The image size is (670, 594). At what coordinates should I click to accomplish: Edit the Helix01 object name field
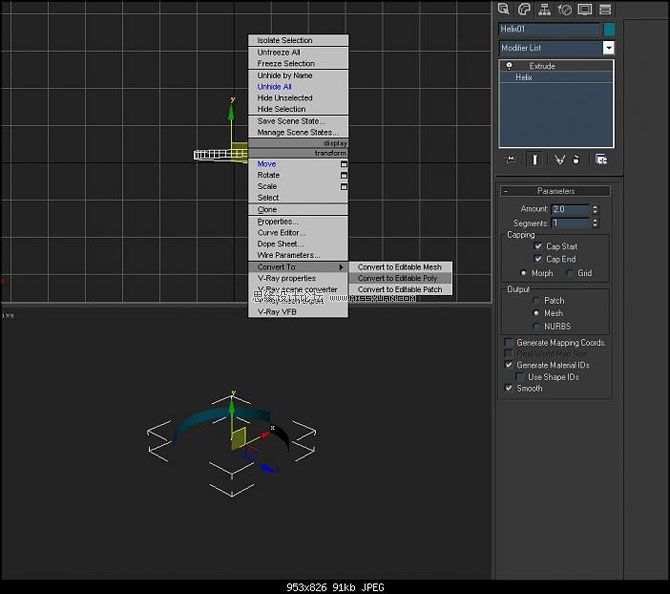tap(549, 29)
